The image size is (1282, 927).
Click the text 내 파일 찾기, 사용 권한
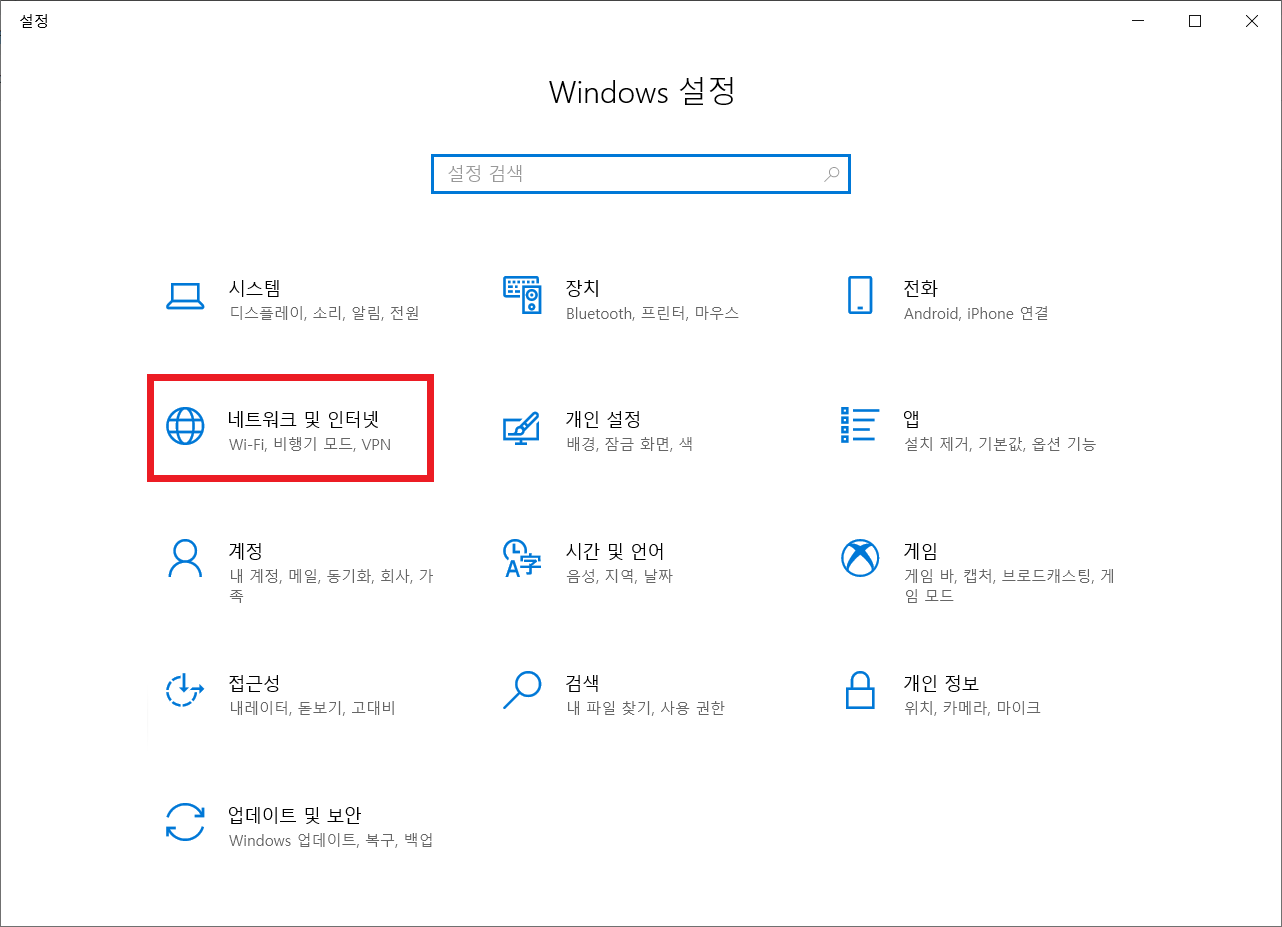[645, 708]
